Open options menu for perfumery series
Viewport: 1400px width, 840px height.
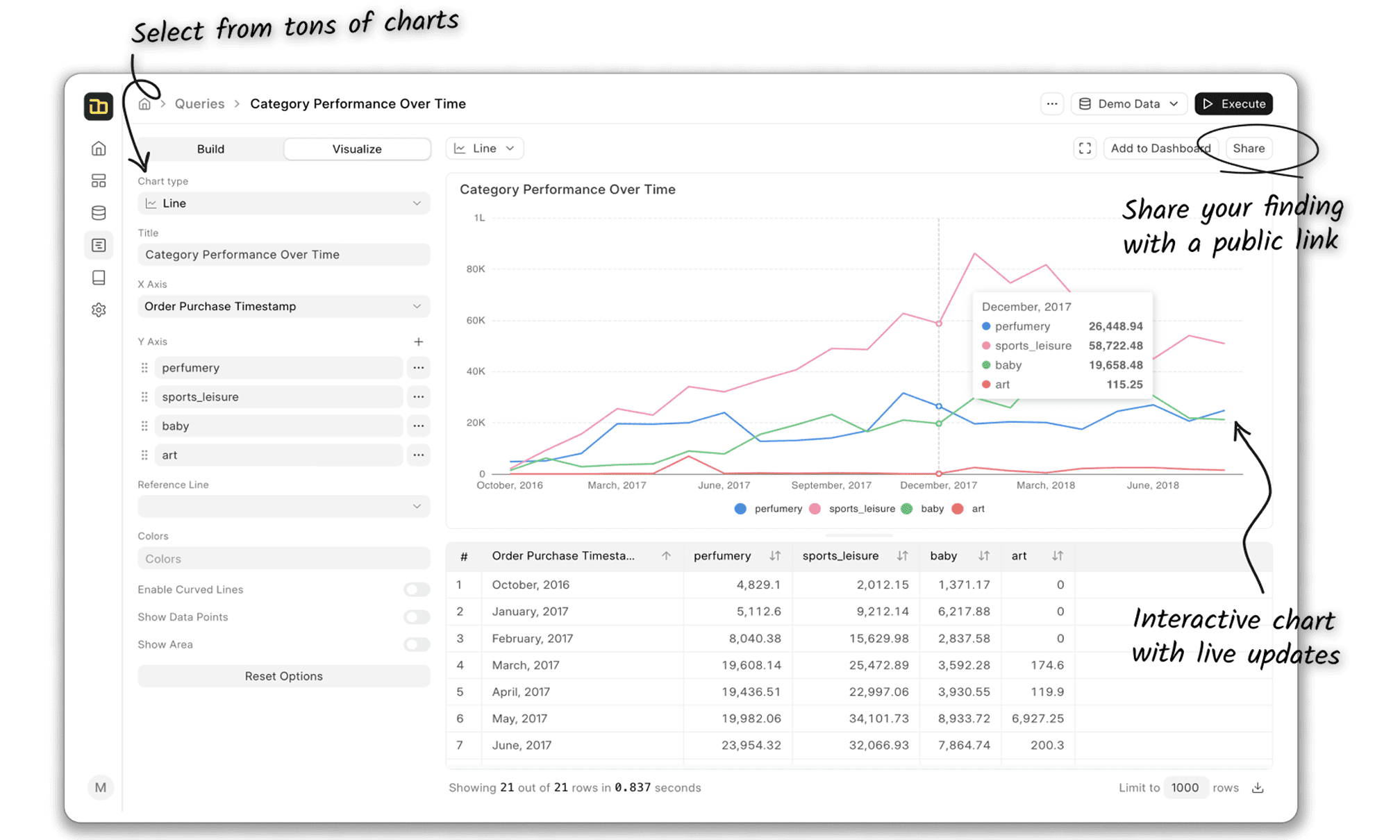(418, 368)
